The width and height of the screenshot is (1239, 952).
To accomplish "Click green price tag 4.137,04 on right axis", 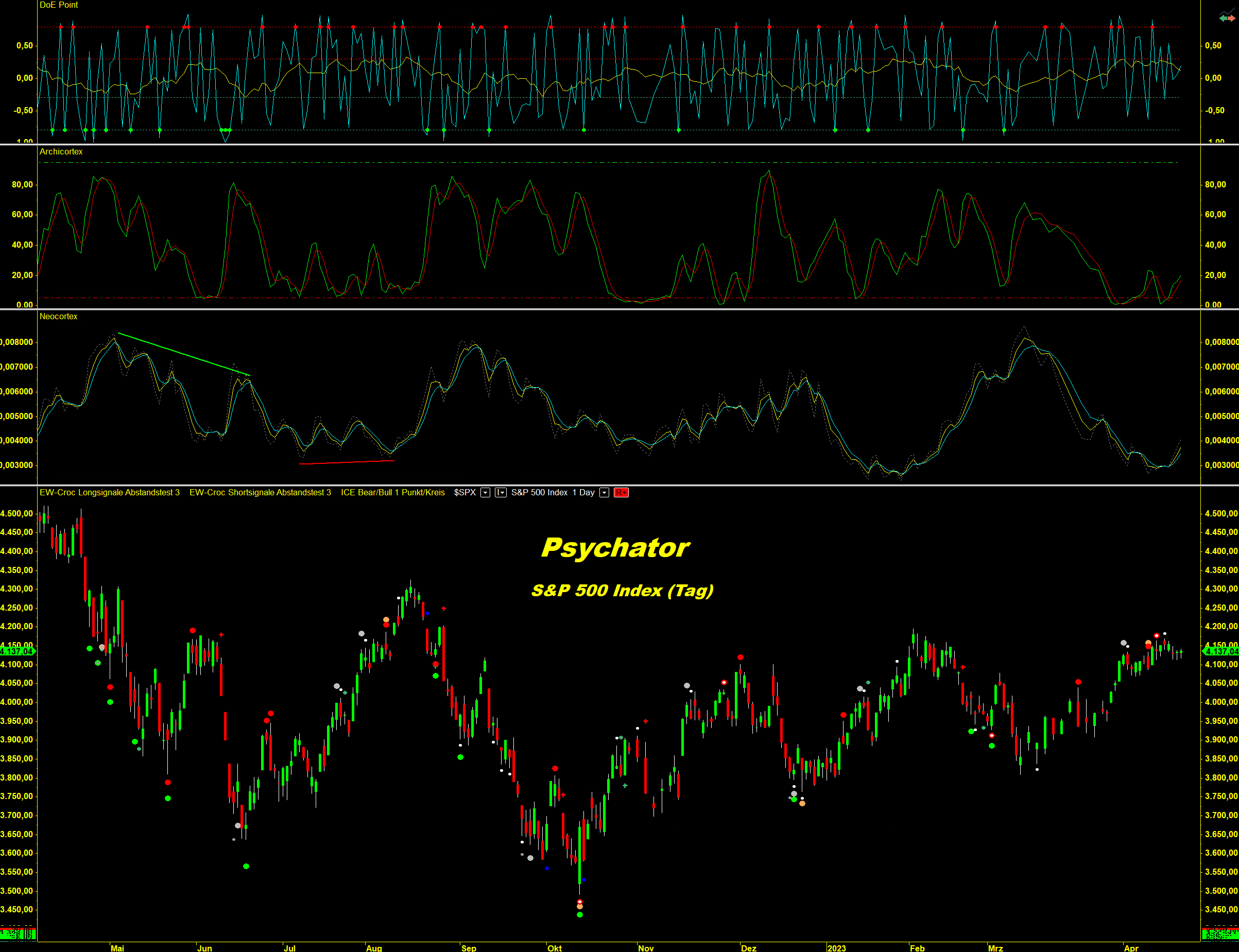I will point(1221,651).
